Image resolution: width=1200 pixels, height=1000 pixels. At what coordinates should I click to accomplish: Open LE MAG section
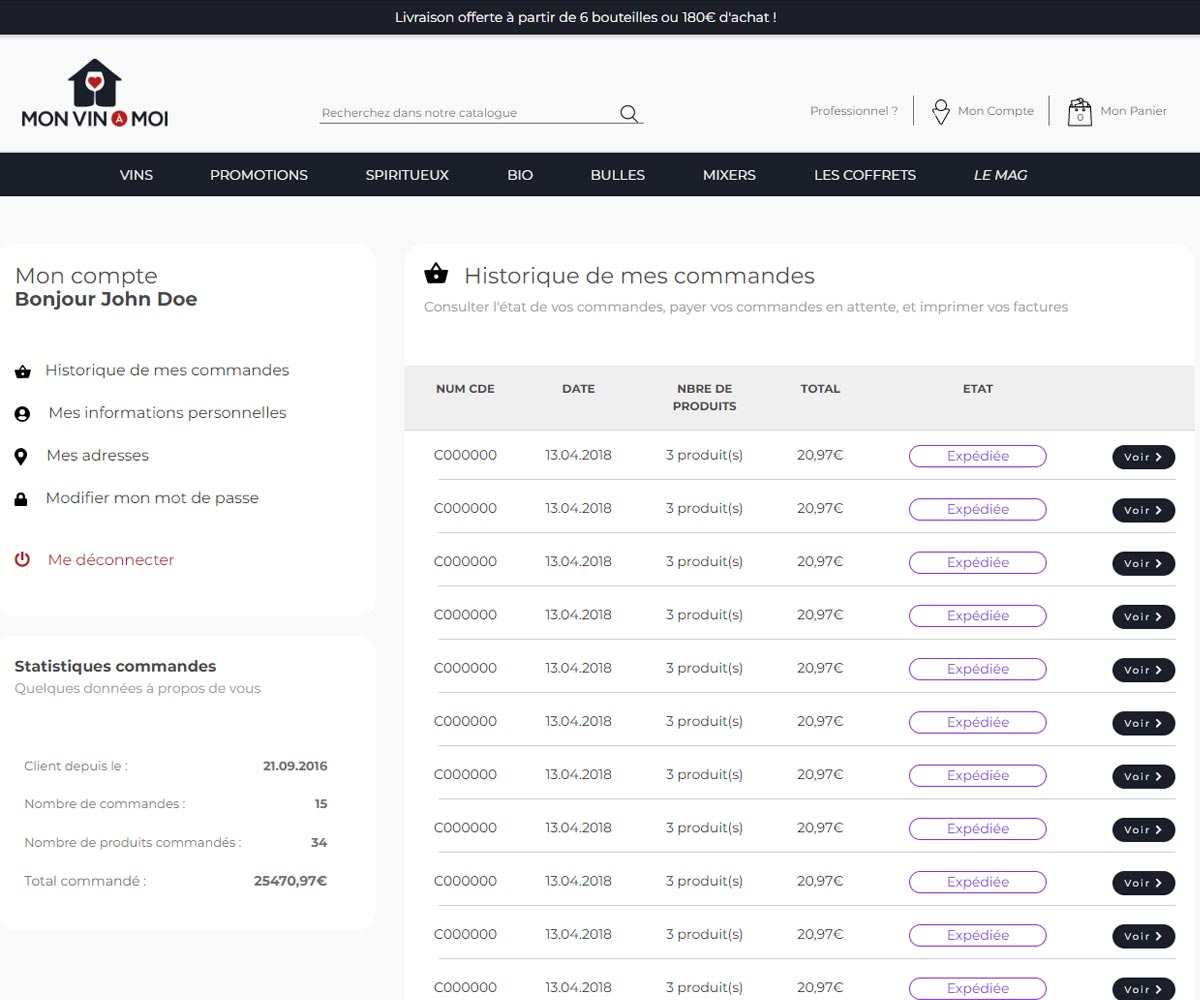coord(1000,175)
